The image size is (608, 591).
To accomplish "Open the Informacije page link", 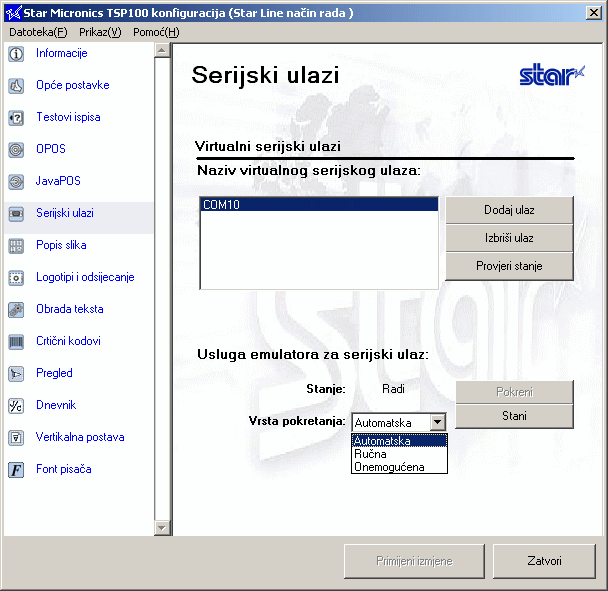I will click(x=62, y=53).
